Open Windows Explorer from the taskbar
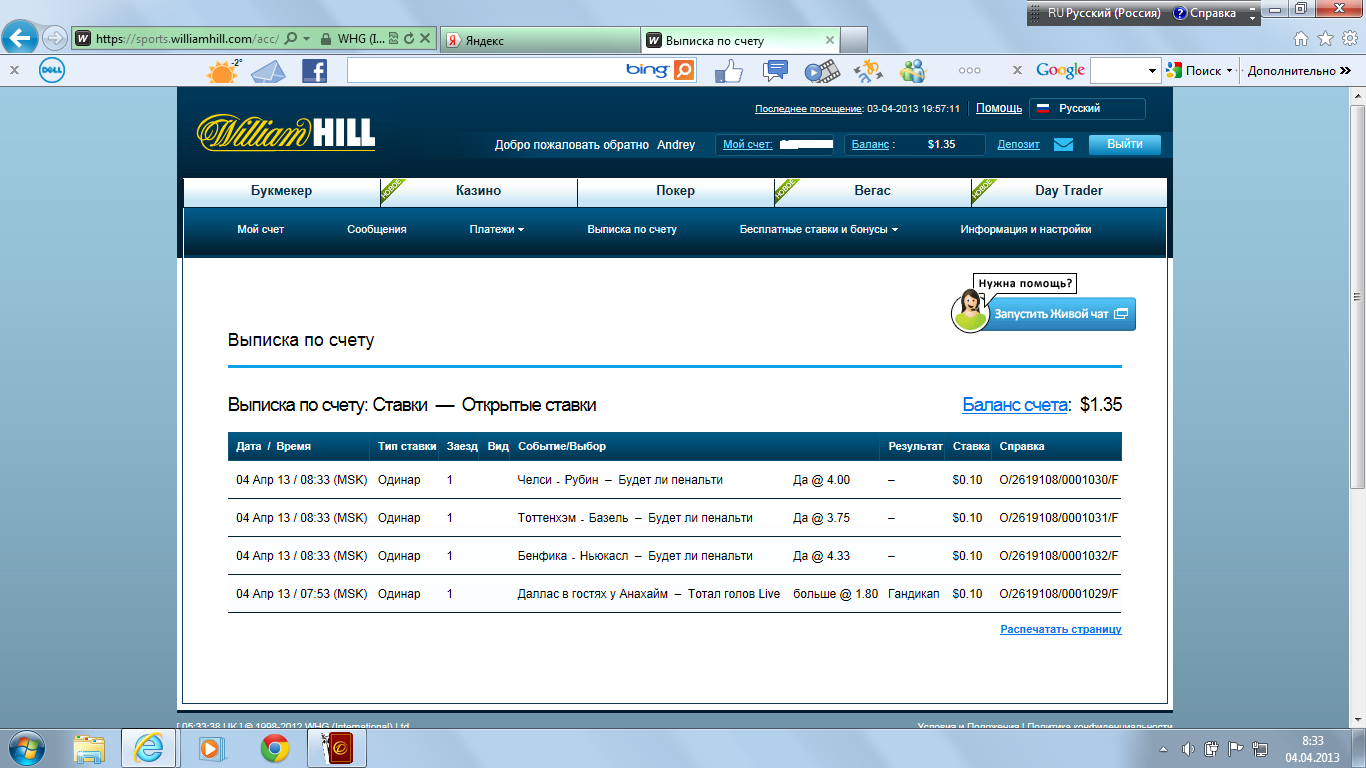The image size is (1366, 768). click(x=89, y=748)
